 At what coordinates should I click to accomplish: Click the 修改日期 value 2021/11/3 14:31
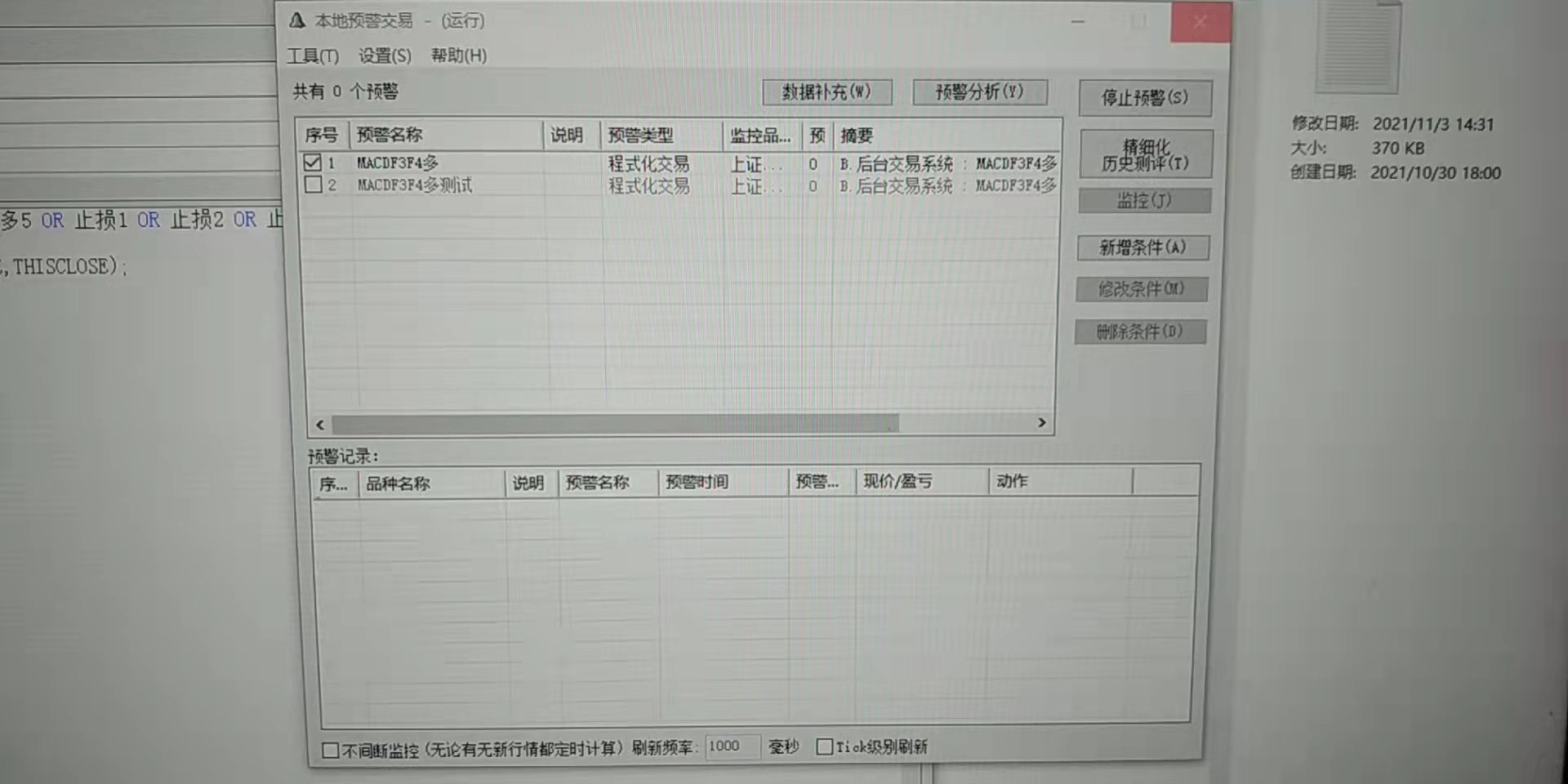tap(1433, 124)
